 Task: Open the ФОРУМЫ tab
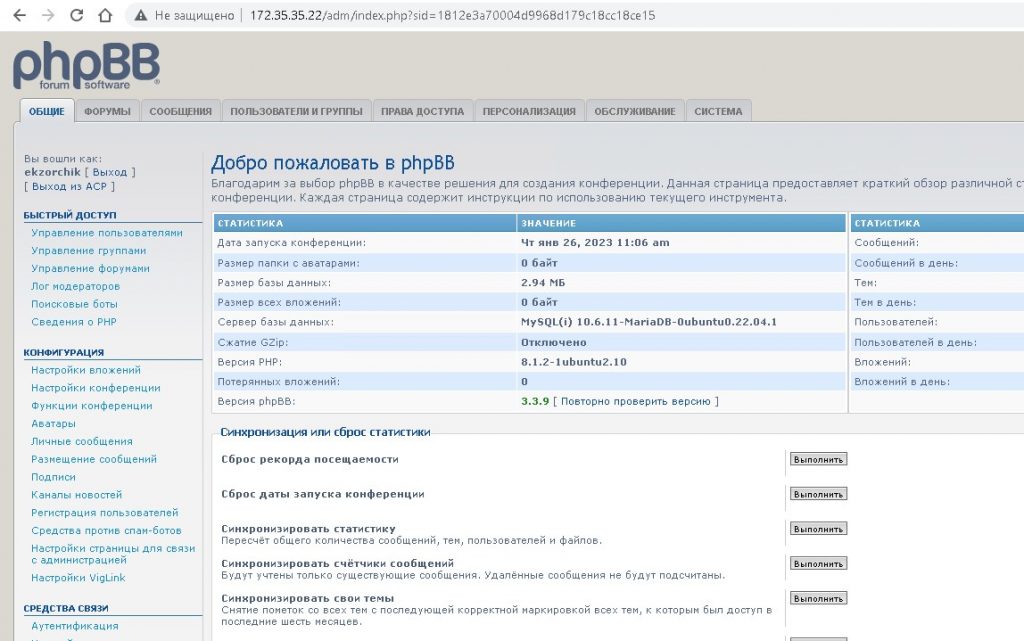click(107, 112)
